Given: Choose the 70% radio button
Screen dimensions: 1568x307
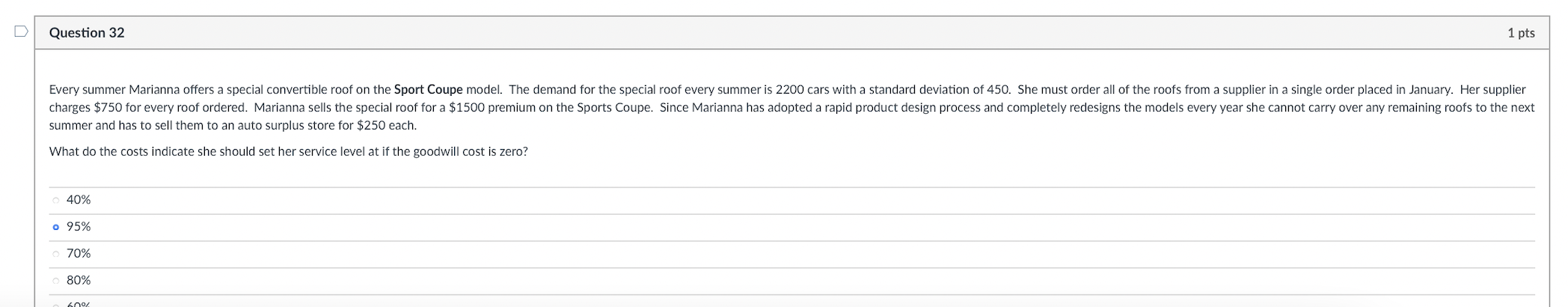Looking at the screenshot, I should 56,254.
